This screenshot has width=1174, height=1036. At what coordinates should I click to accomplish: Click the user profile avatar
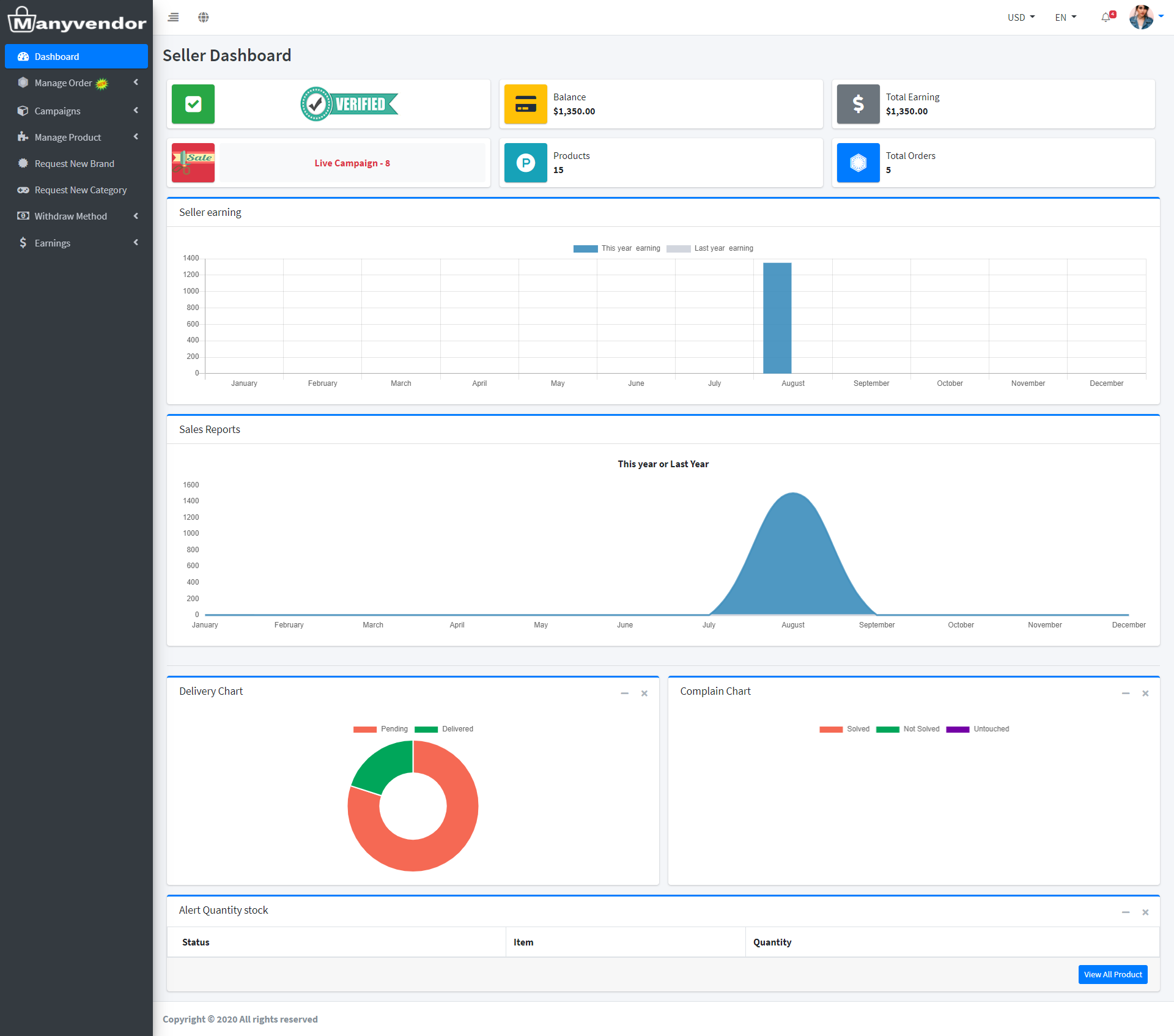coord(1141,17)
